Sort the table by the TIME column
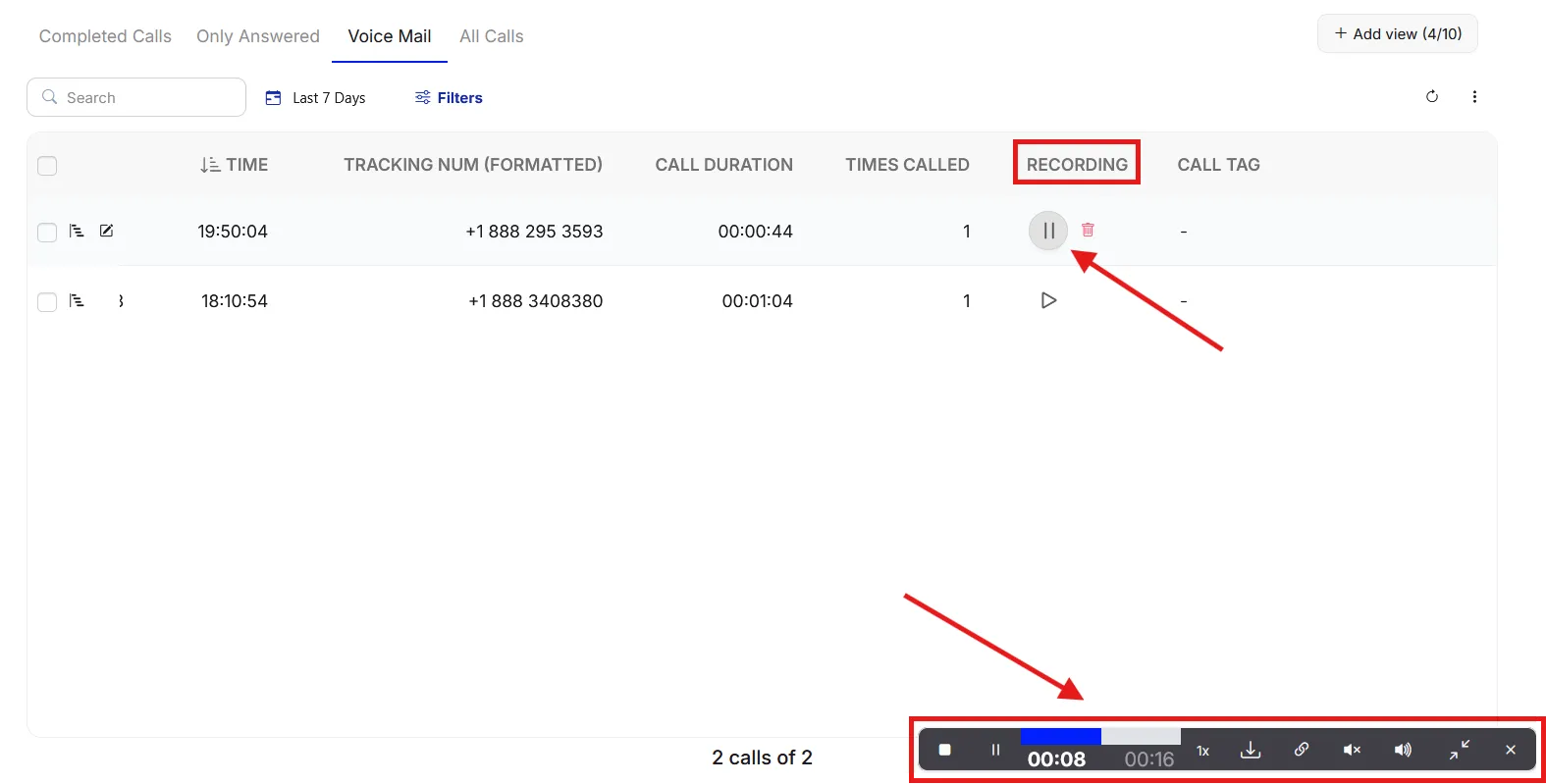 [x=234, y=165]
